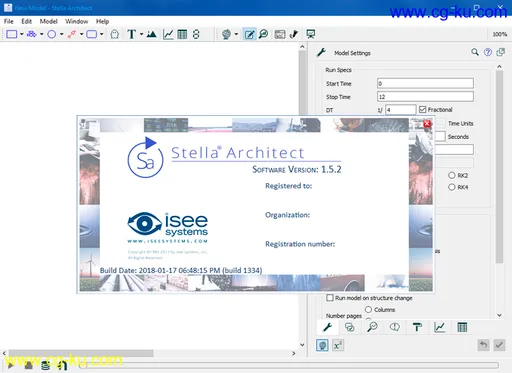Switch to the x² equation mode
The height and width of the screenshot is (373, 512).
tap(338, 345)
